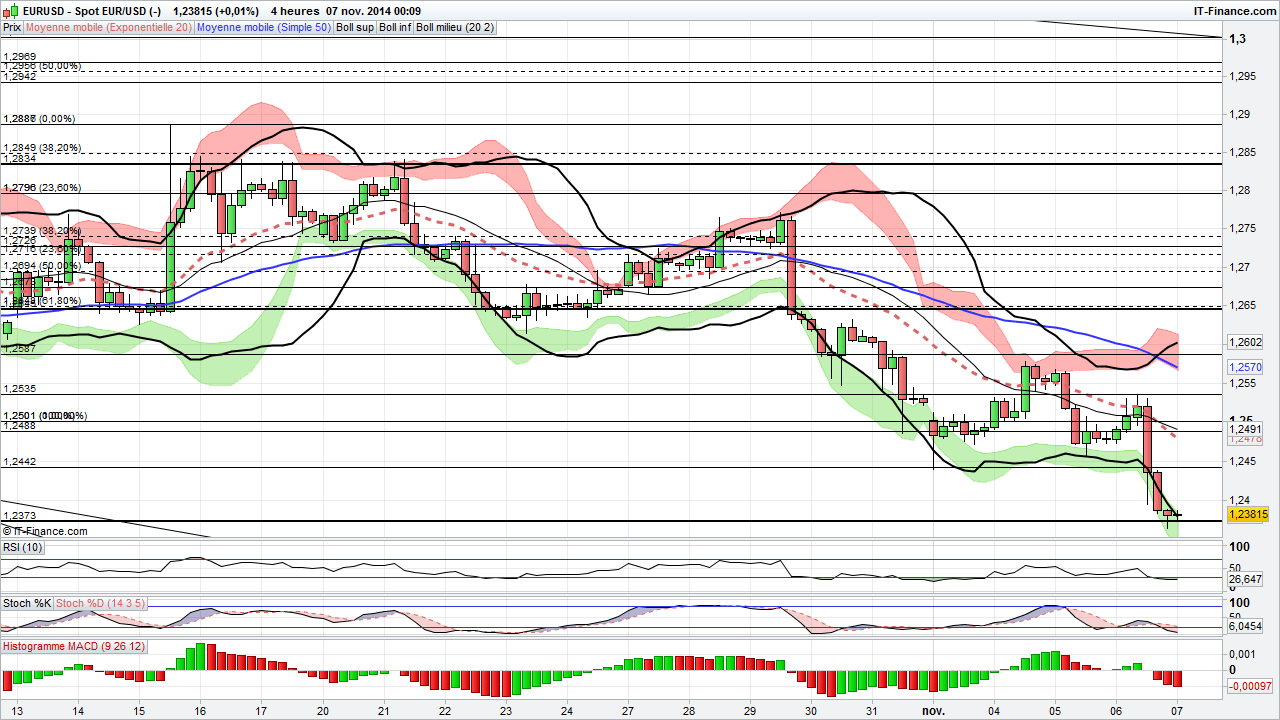Select the "Prix" indicator label
1280x720 pixels.
11,28
